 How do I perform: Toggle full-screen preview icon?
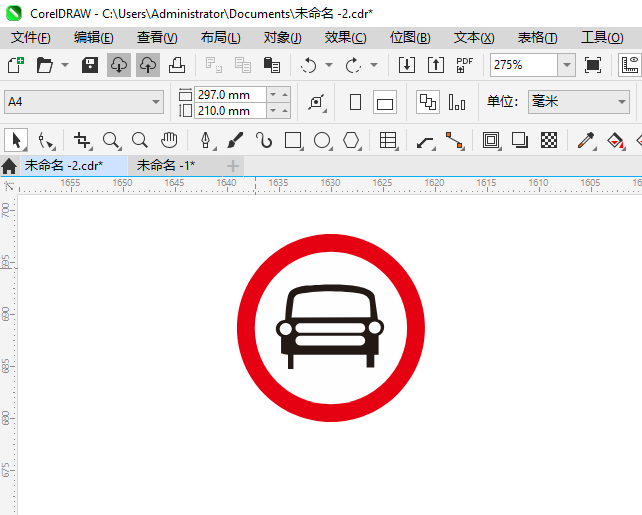(592, 65)
